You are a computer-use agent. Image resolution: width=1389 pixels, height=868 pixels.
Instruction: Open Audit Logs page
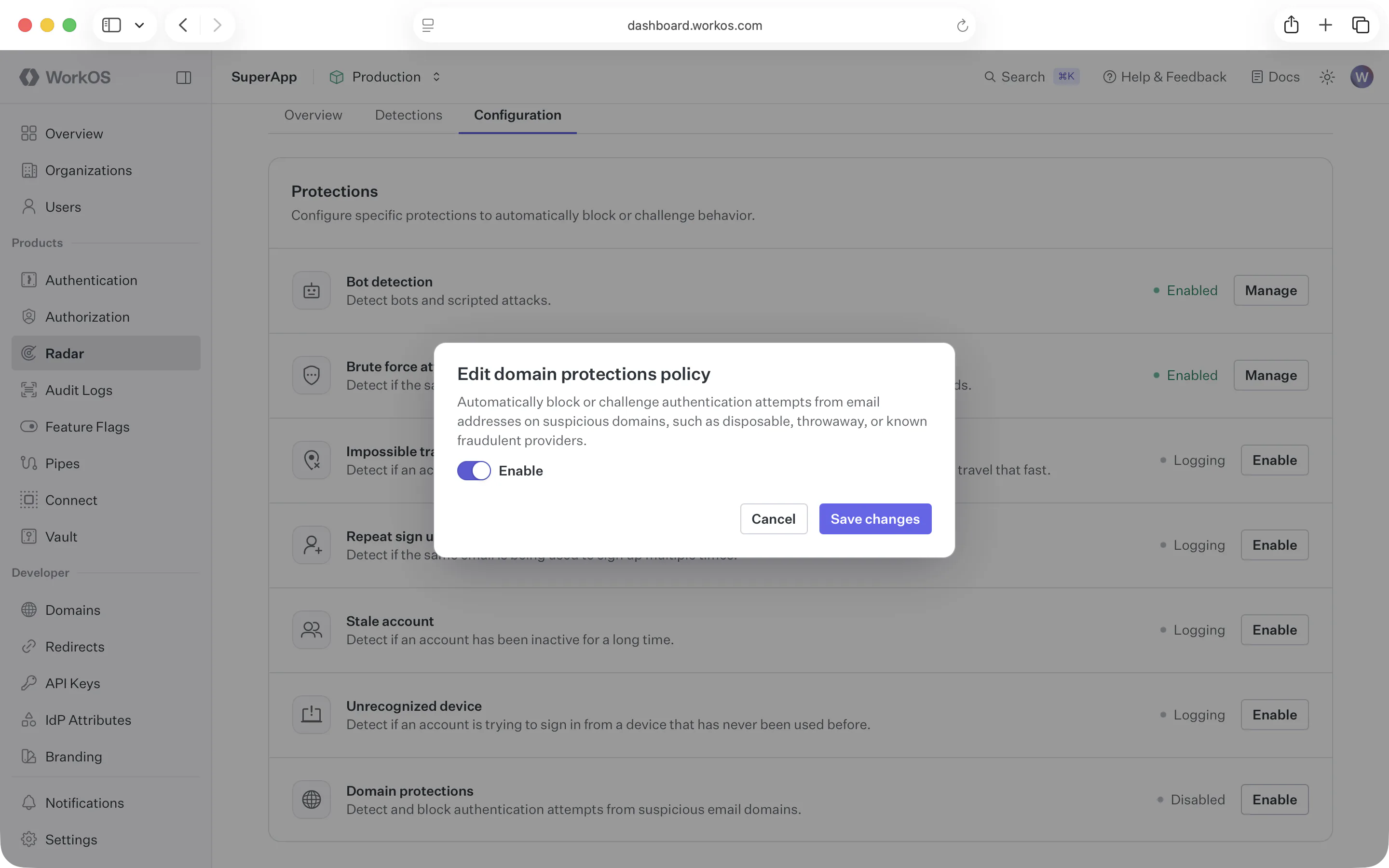pyautogui.click(x=79, y=391)
